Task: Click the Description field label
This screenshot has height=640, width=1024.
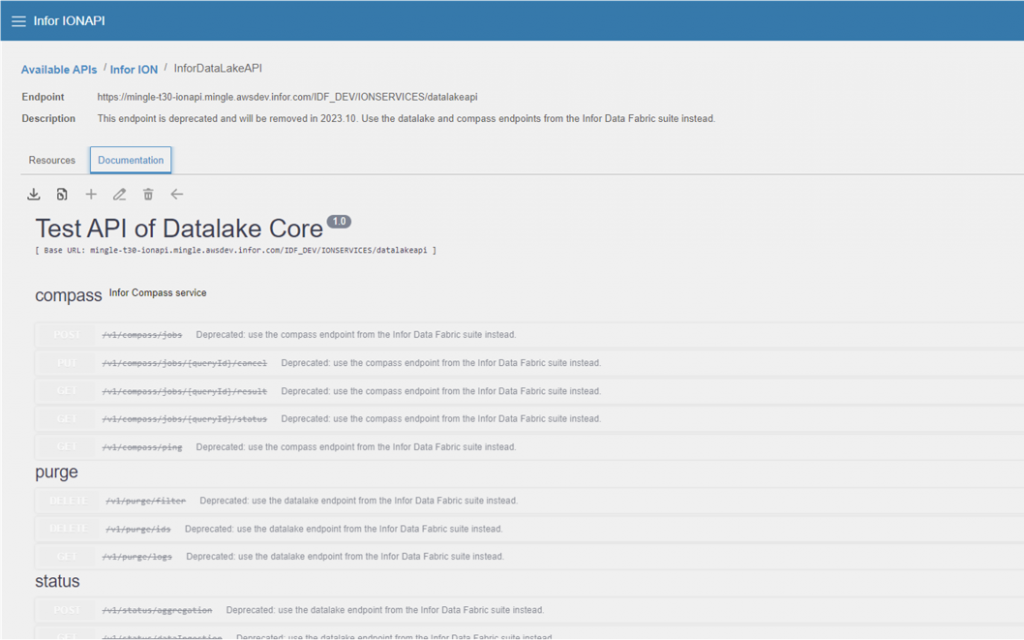Action: pos(48,119)
